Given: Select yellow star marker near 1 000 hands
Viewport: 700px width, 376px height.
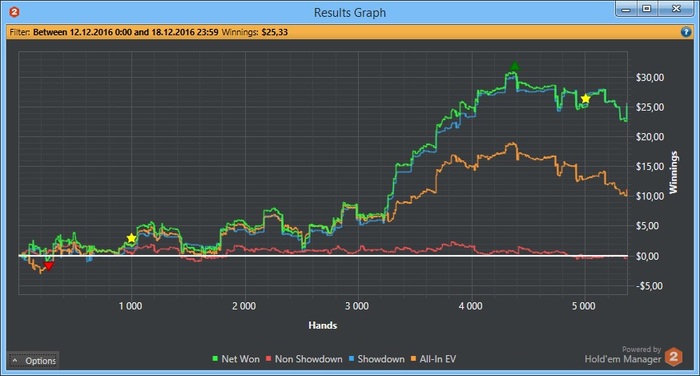Looking at the screenshot, I should click(131, 238).
